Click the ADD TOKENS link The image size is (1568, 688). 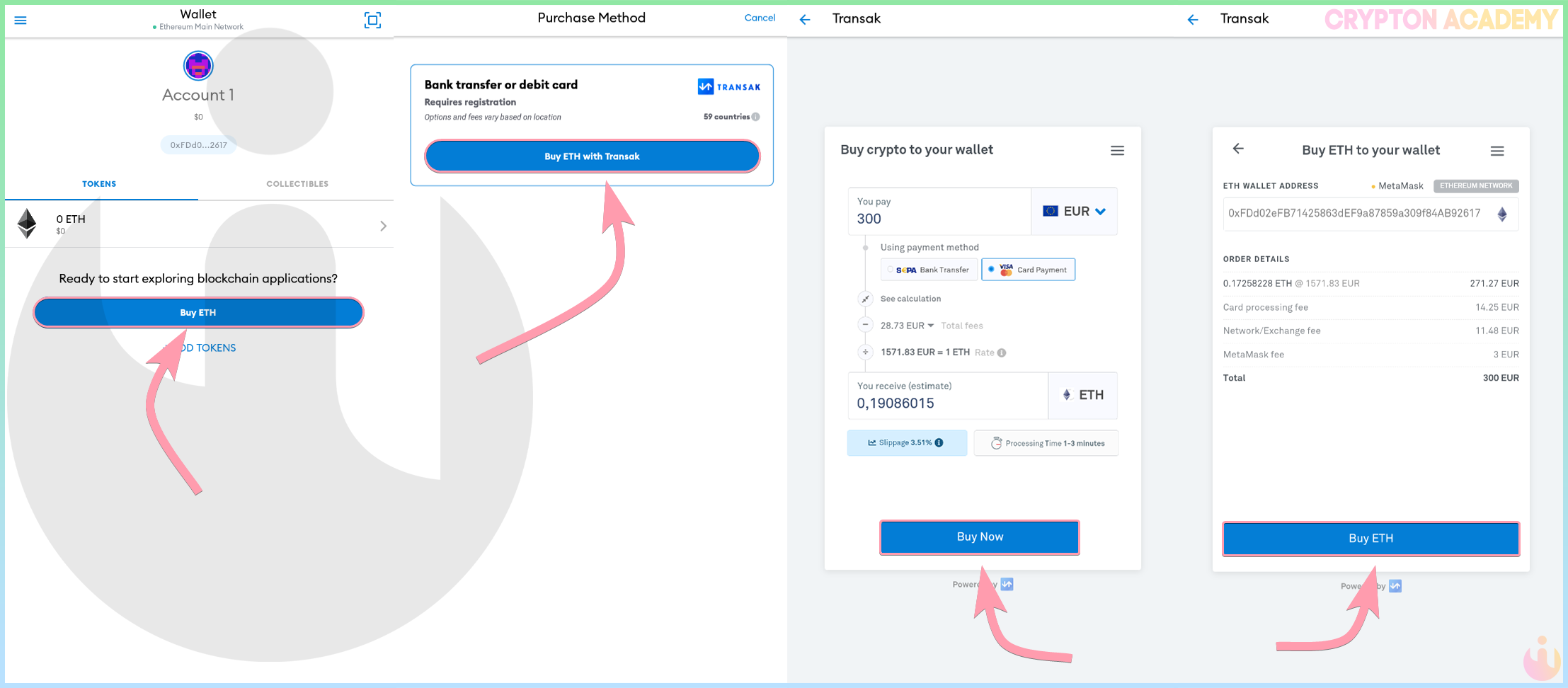coord(200,348)
